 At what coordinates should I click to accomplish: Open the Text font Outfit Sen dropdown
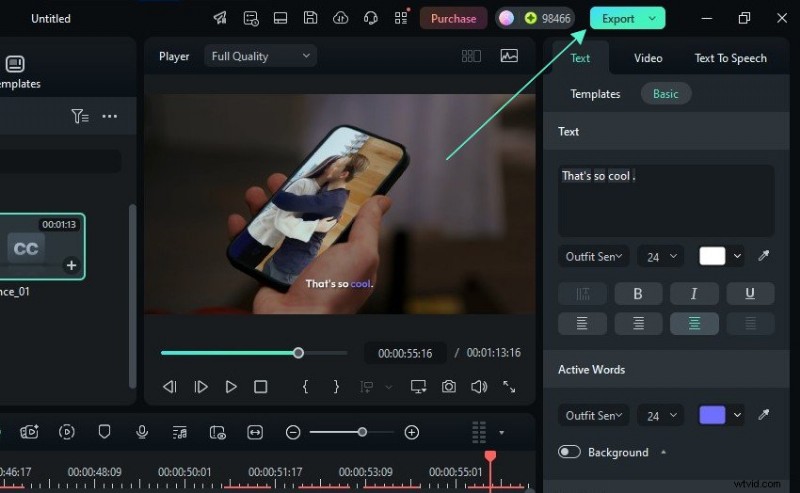click(593, 256)
